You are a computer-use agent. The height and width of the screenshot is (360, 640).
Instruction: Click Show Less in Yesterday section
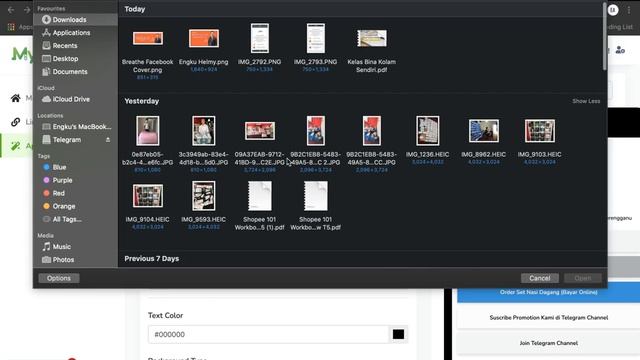click(586, 101)
